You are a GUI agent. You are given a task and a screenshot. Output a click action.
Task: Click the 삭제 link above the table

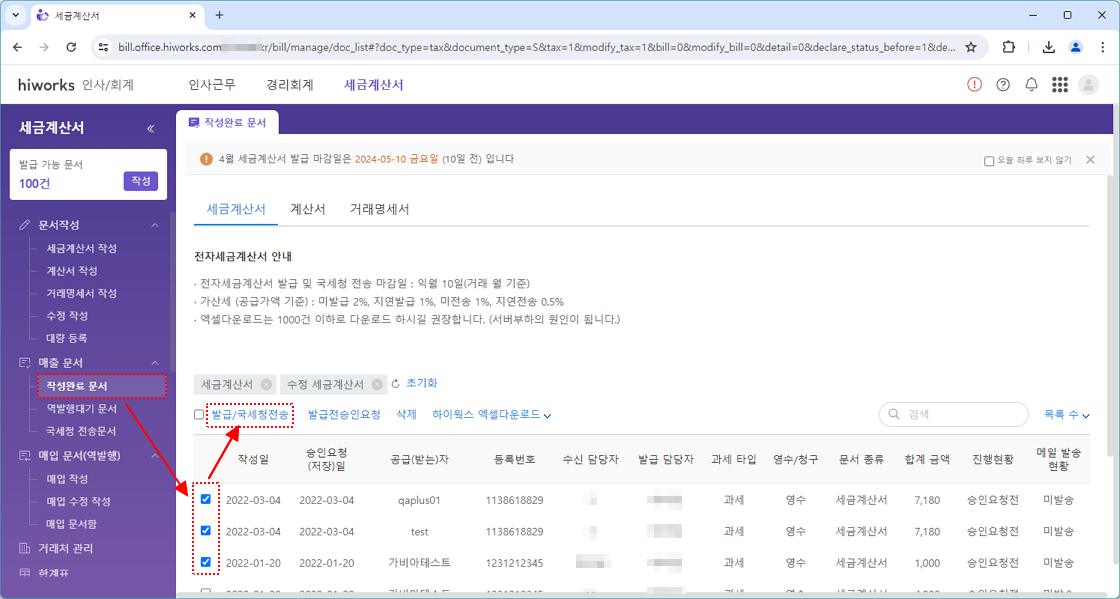pos(406,415)
